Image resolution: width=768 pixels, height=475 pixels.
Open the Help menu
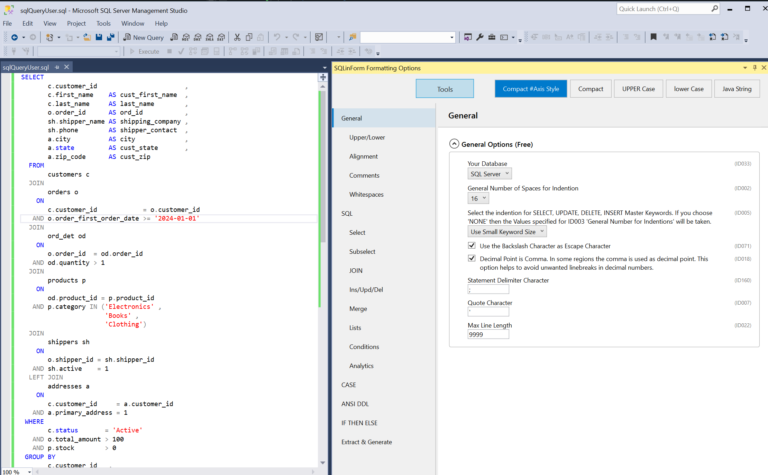point(161,23)
